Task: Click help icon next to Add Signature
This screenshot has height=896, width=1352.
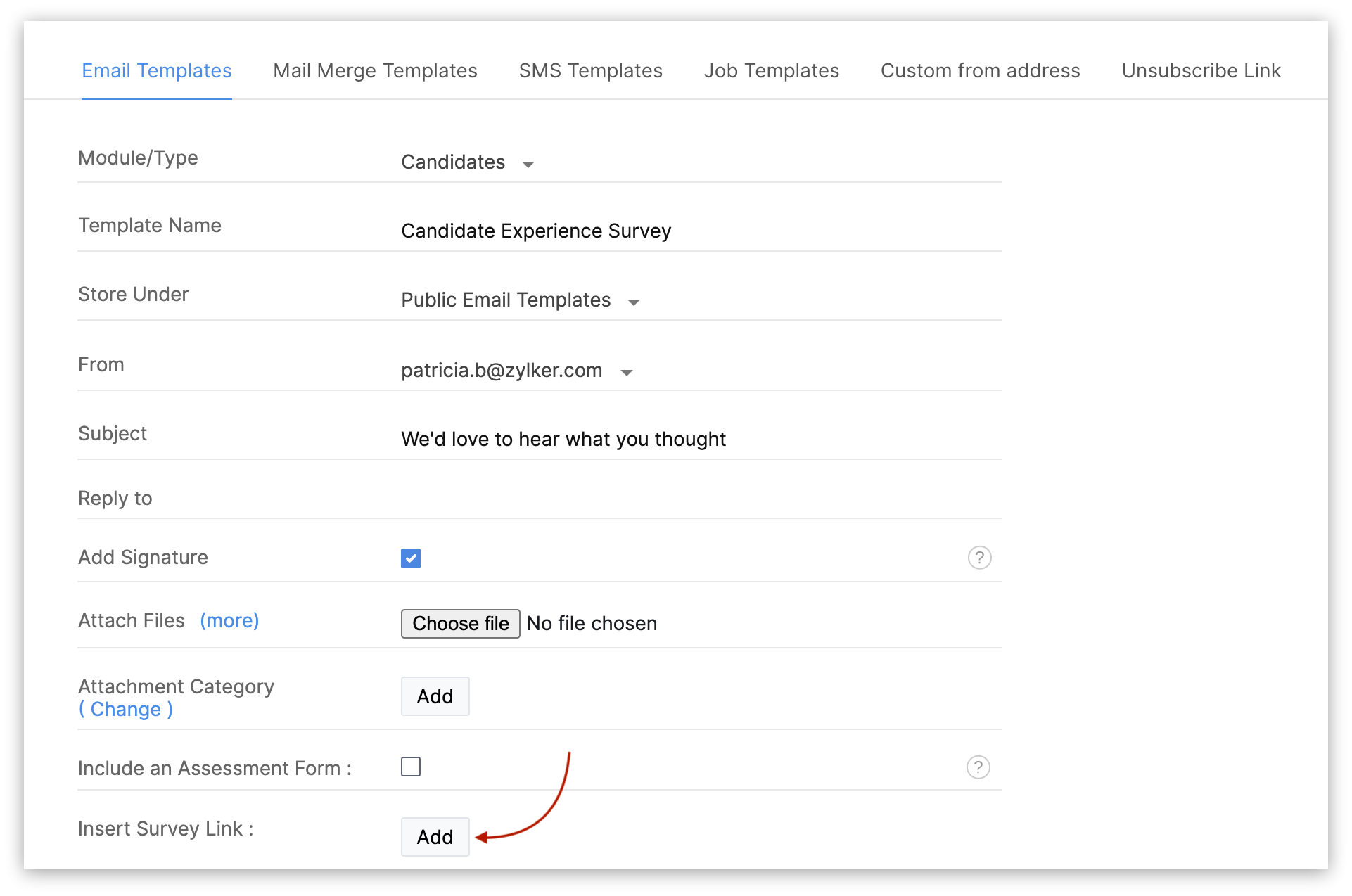Action: (979, 558)
